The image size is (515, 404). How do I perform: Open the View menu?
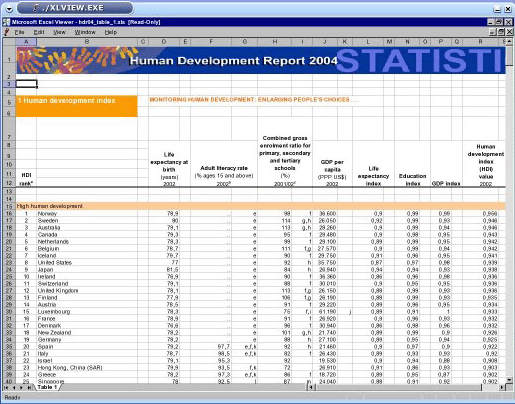[59, 32]
